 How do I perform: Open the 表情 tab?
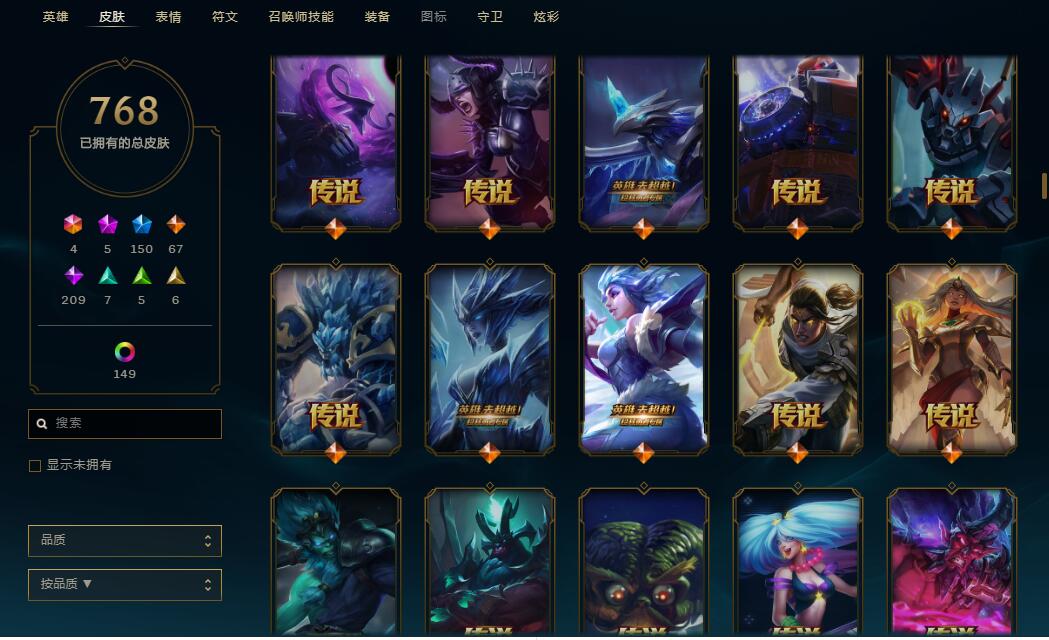(x=168, y=17)
